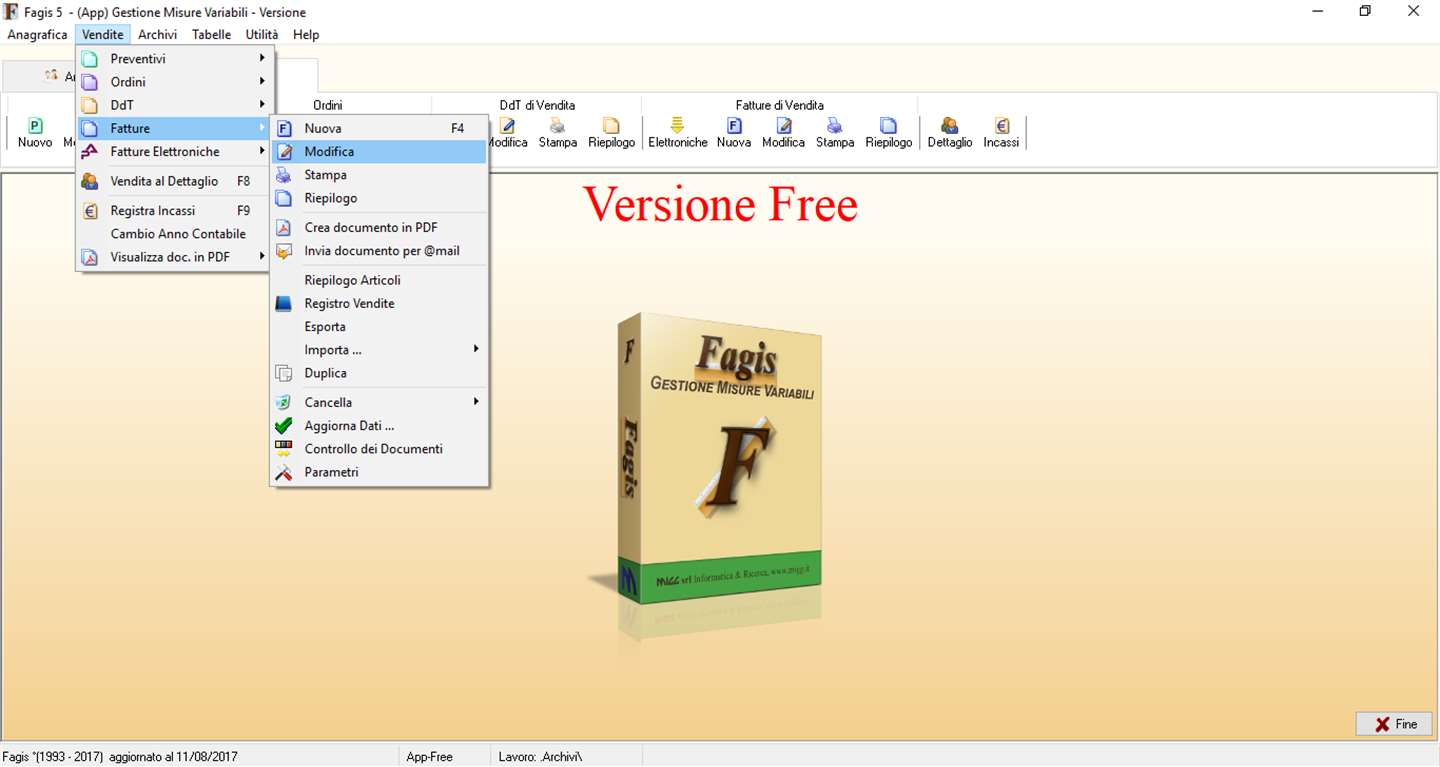This screenshot has height=767, width=1440.
Task: Click status bar text 'aggiornato al 11/08/2017'
Action: 173,756
